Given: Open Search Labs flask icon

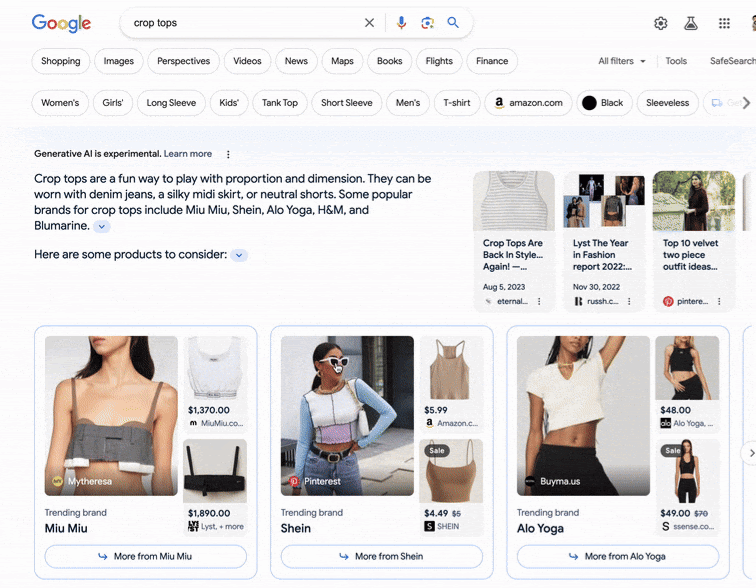Looking at the screenshot, I should point(691,23).
